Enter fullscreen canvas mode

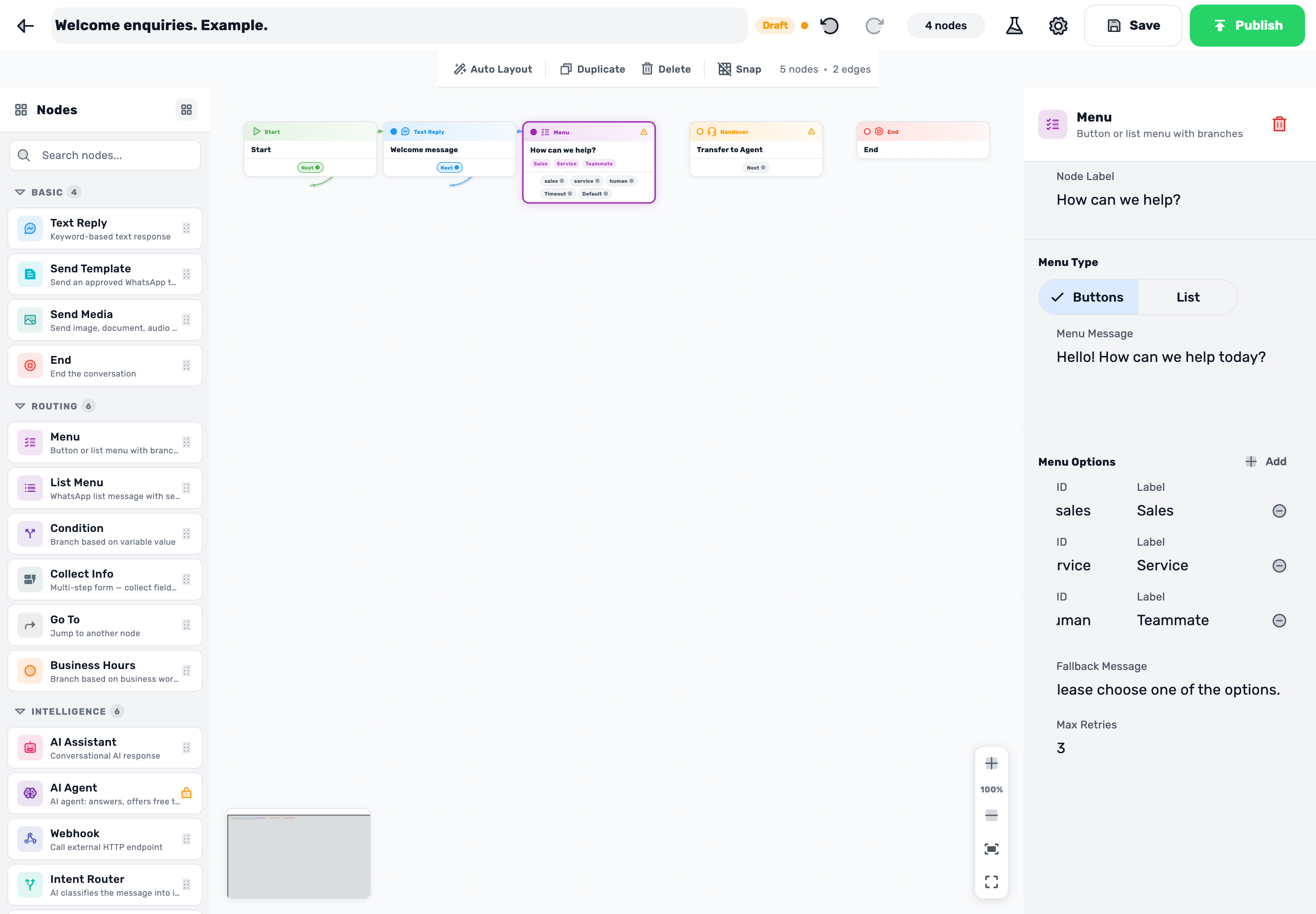991,882
